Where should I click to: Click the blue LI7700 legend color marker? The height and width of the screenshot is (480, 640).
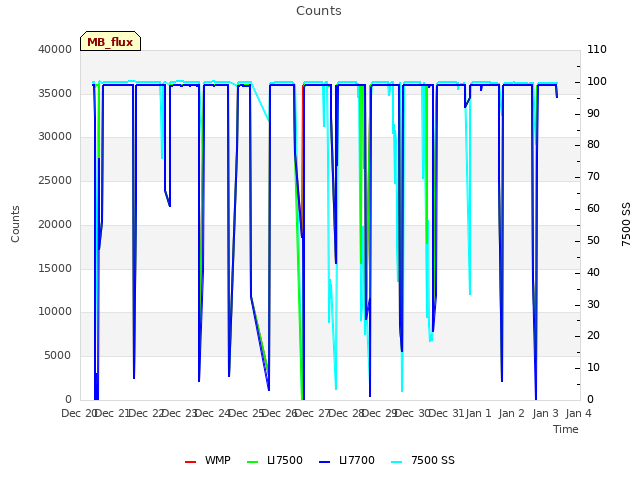[324, 462]
